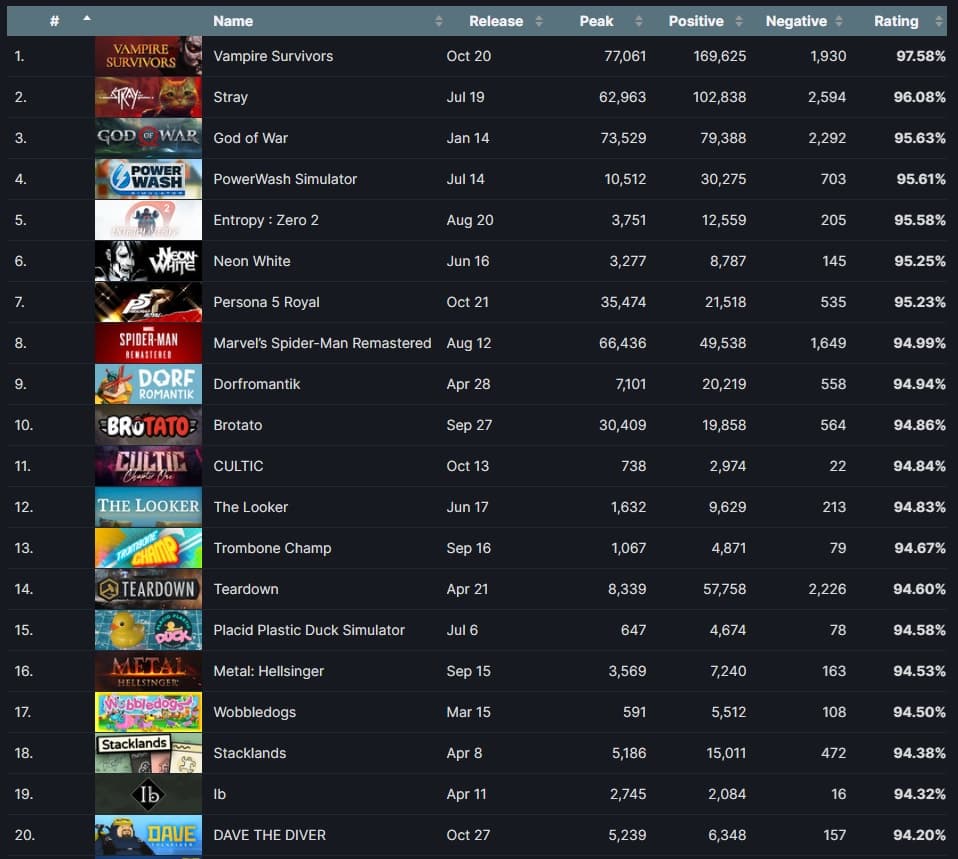Select the Teardown name link
The width and height of the screenshot is (958, 859).
pos(246,589)
